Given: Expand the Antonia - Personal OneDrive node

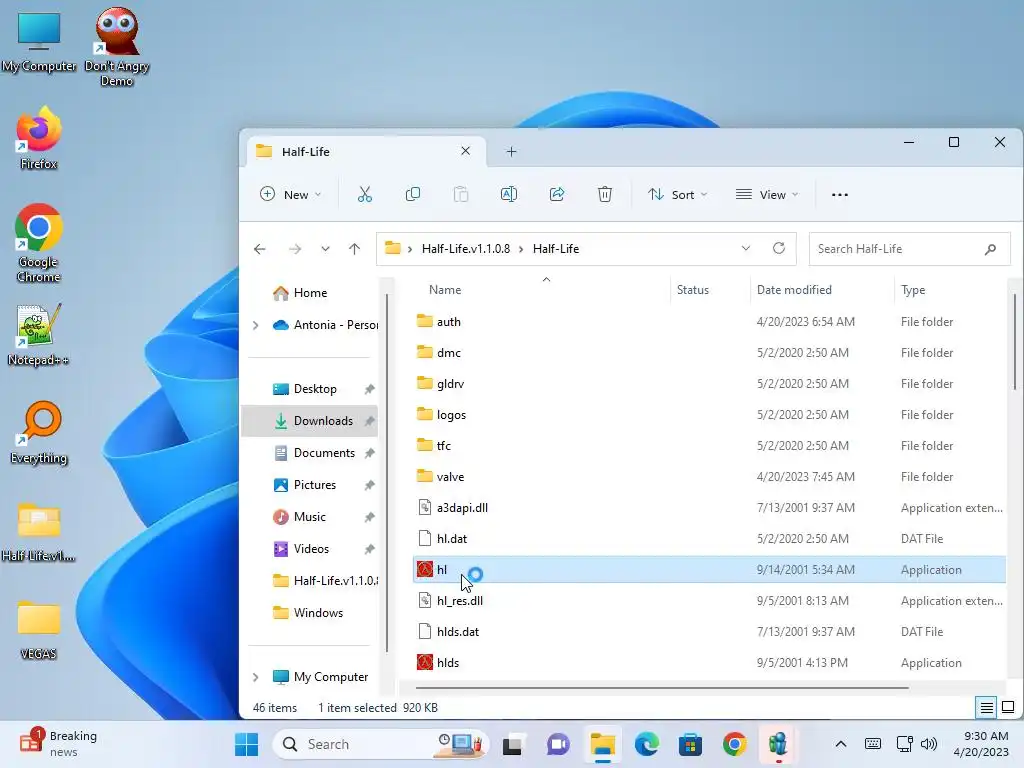Looking at the screenshot, I should pos(256,325).
